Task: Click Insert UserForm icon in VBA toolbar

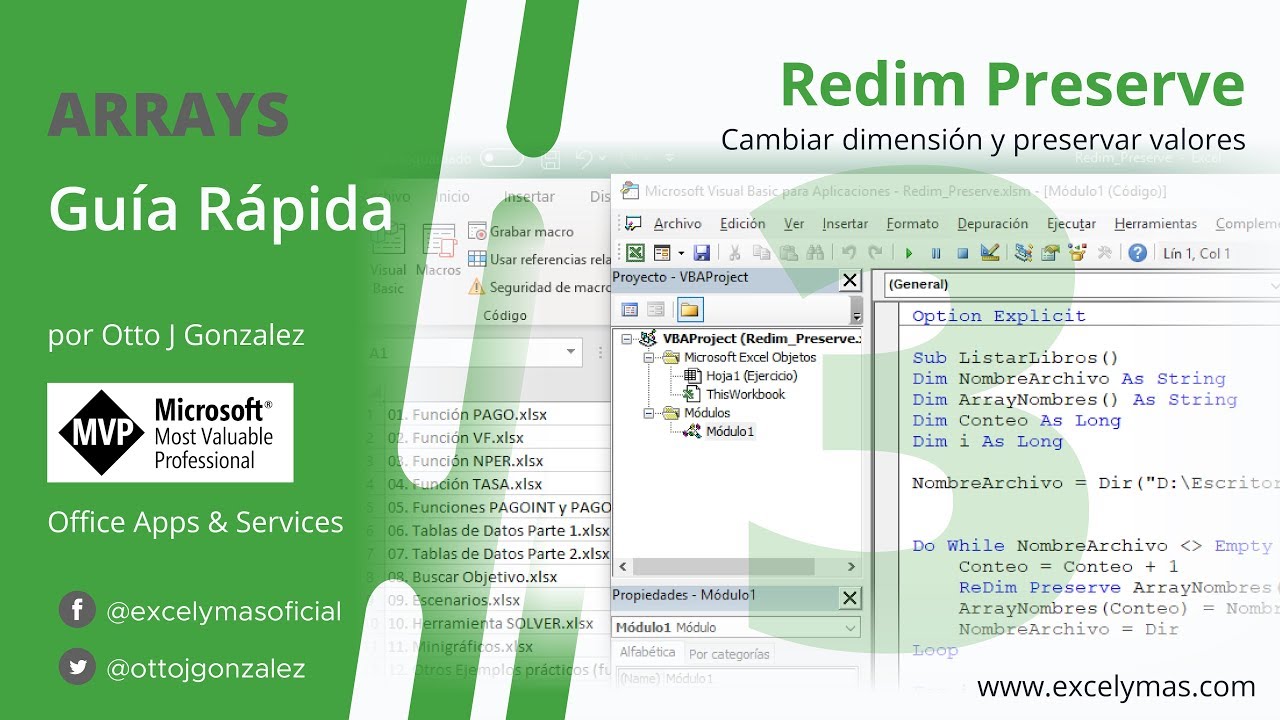Action: pos(662,253)
